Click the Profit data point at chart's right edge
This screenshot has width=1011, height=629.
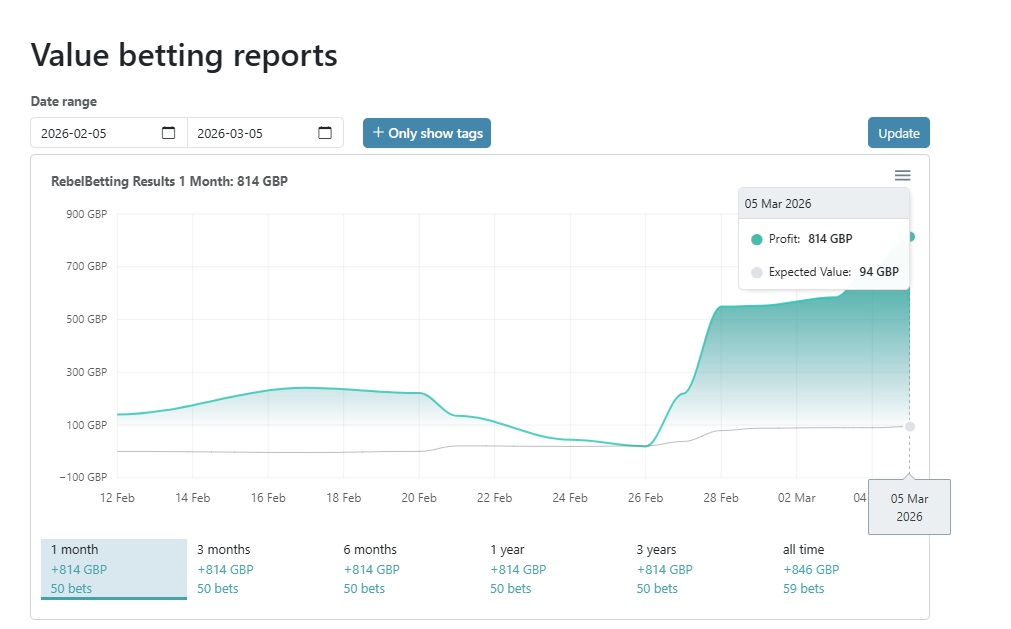[x=909, y=237]
